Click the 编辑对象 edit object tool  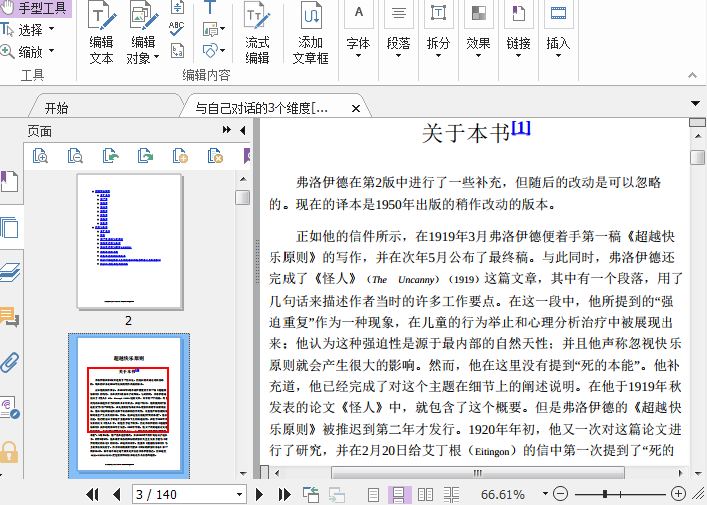pyautogui.click(x=143, y=33)
